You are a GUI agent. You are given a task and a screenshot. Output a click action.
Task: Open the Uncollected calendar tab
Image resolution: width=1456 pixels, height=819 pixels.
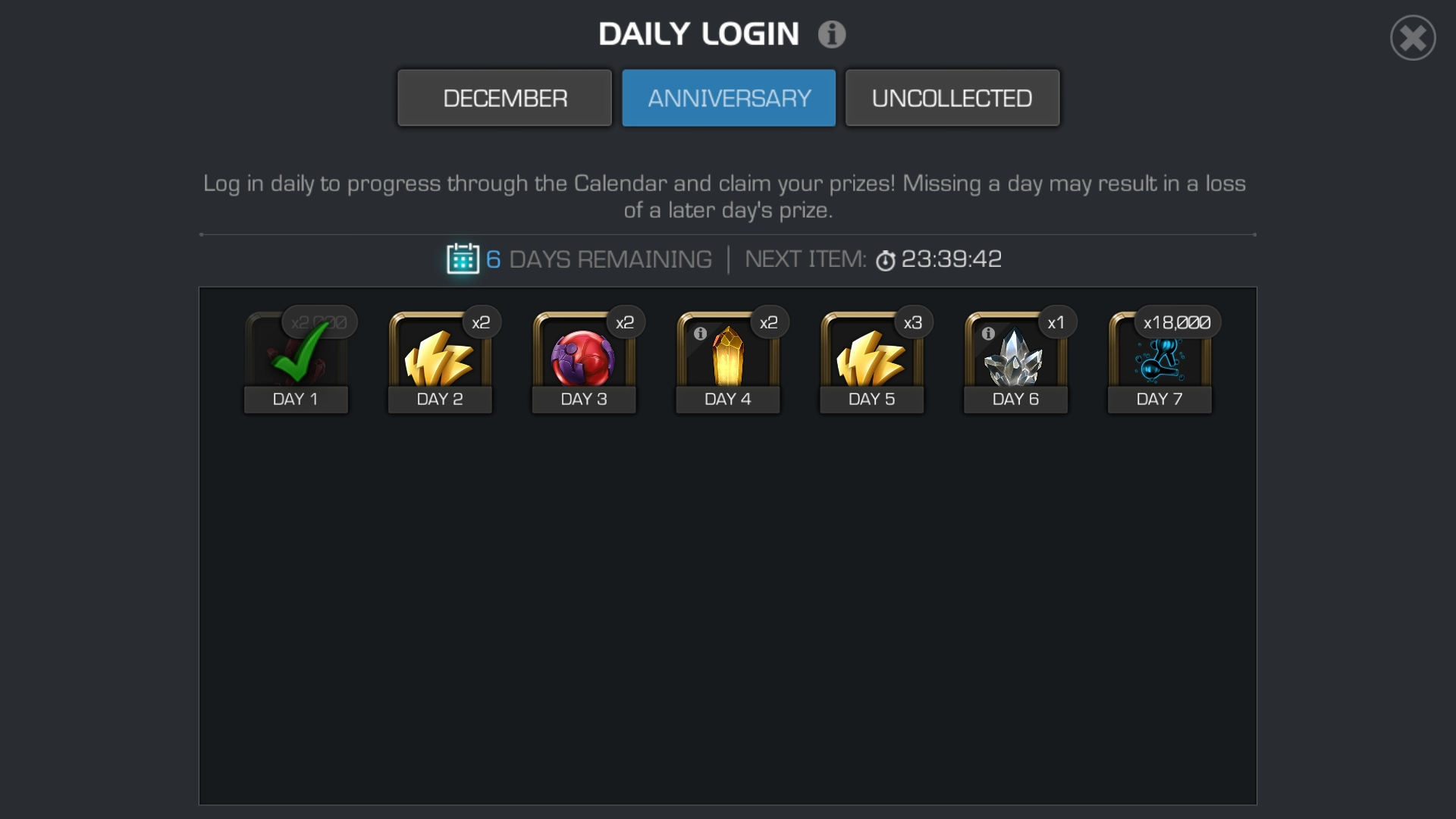[952, 98]
